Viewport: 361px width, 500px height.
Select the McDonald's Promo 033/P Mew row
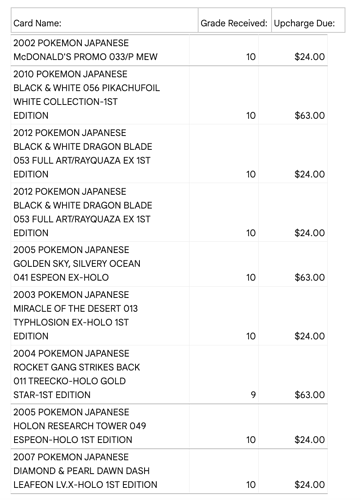169,50
